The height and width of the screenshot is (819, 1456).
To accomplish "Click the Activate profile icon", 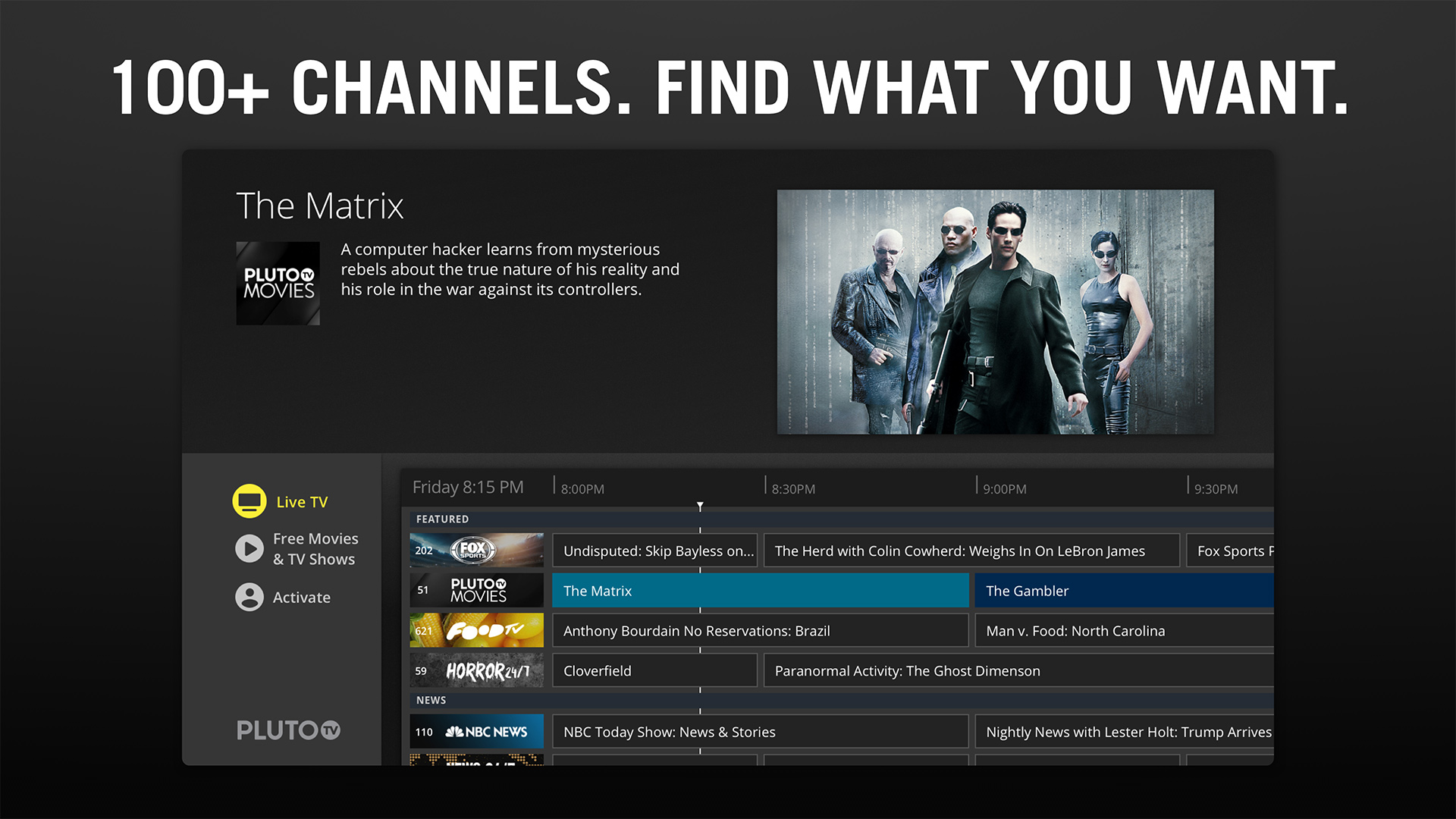I will click(249, 597).
